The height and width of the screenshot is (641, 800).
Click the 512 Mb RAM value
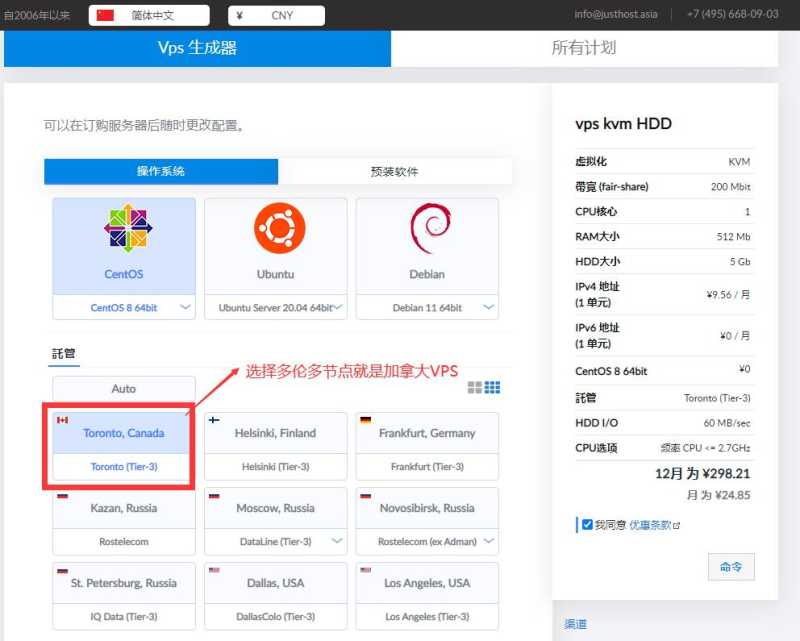(x=733, y=237)
